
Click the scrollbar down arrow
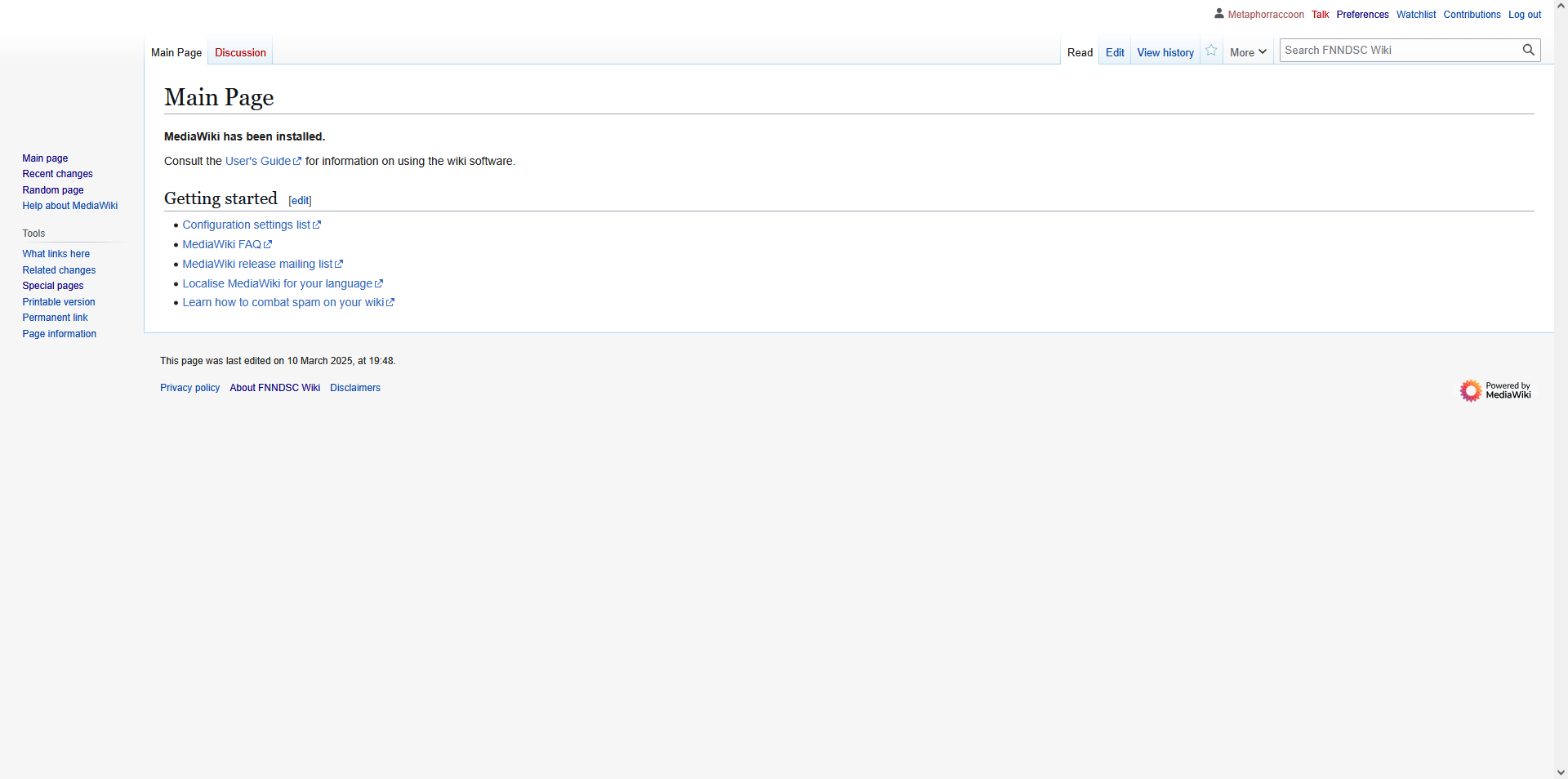point(1561,772)
